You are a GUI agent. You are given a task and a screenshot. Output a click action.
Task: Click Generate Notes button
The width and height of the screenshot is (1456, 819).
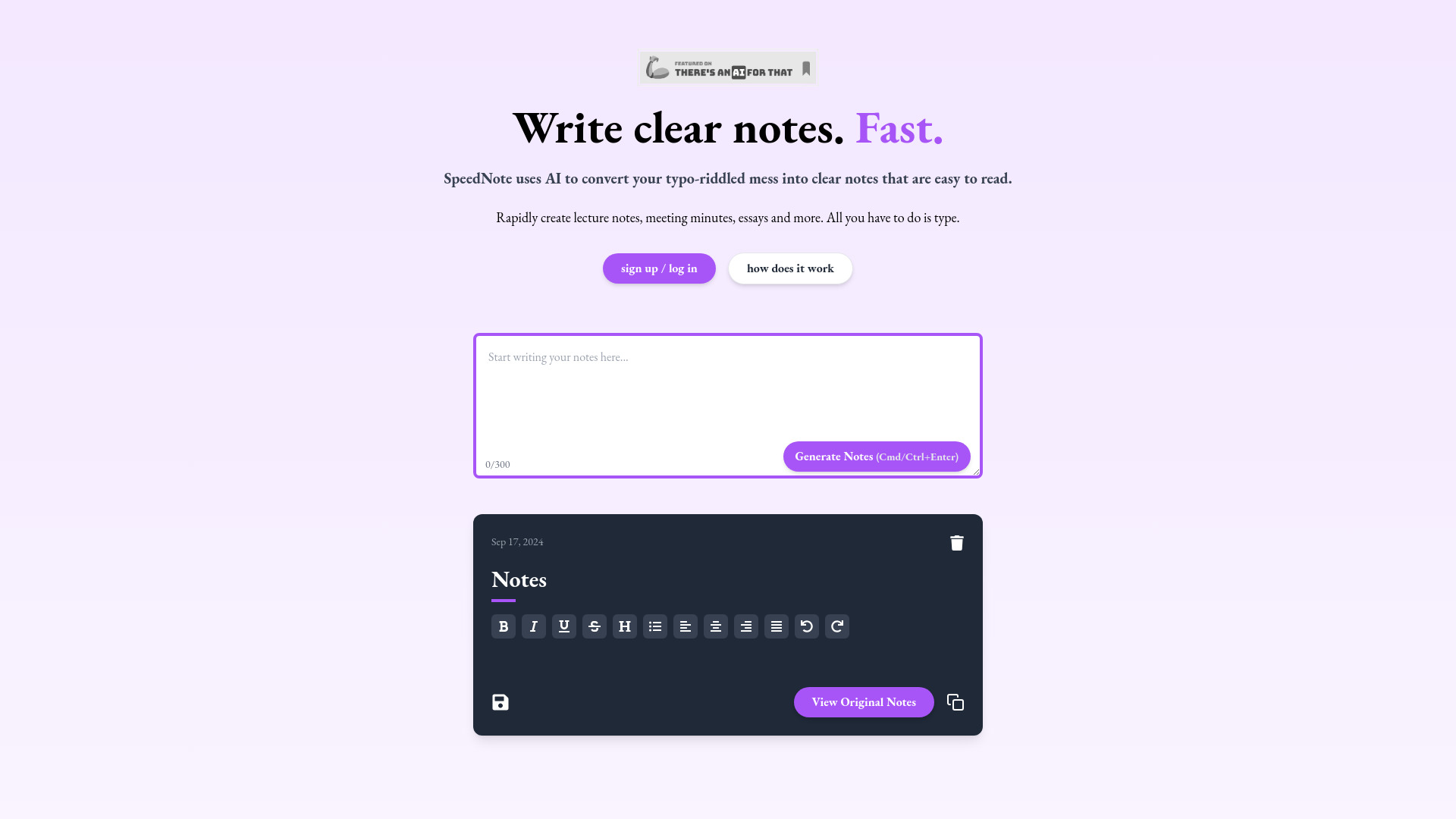pos(876,456)
